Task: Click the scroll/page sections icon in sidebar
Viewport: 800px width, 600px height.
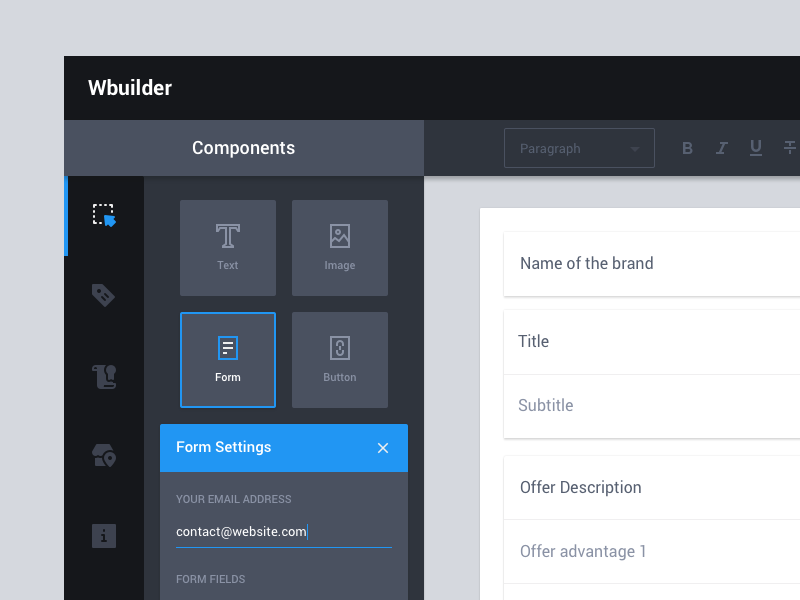Action: (104, 376)
